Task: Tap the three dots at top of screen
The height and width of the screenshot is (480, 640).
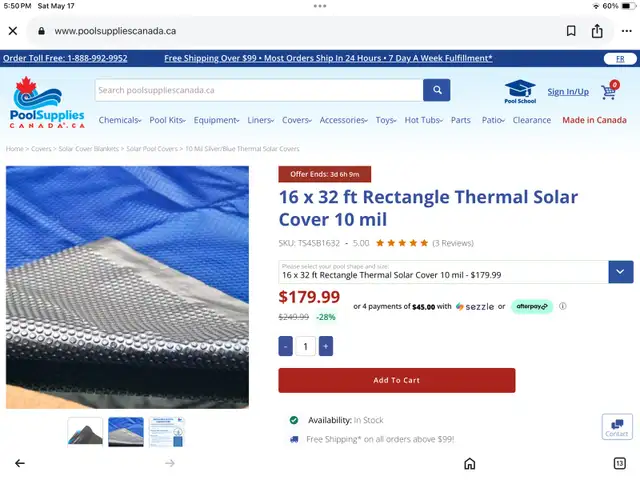Action: [320, 6]
